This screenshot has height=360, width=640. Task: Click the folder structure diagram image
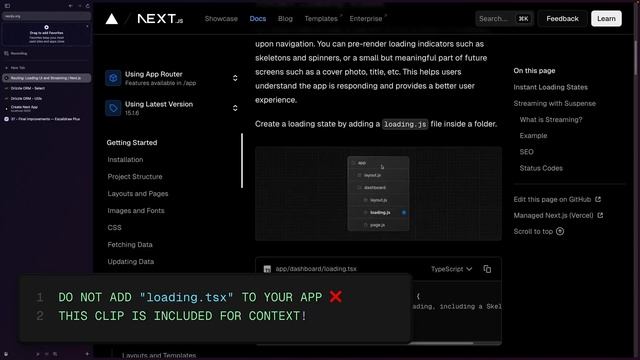coord(378,193)
